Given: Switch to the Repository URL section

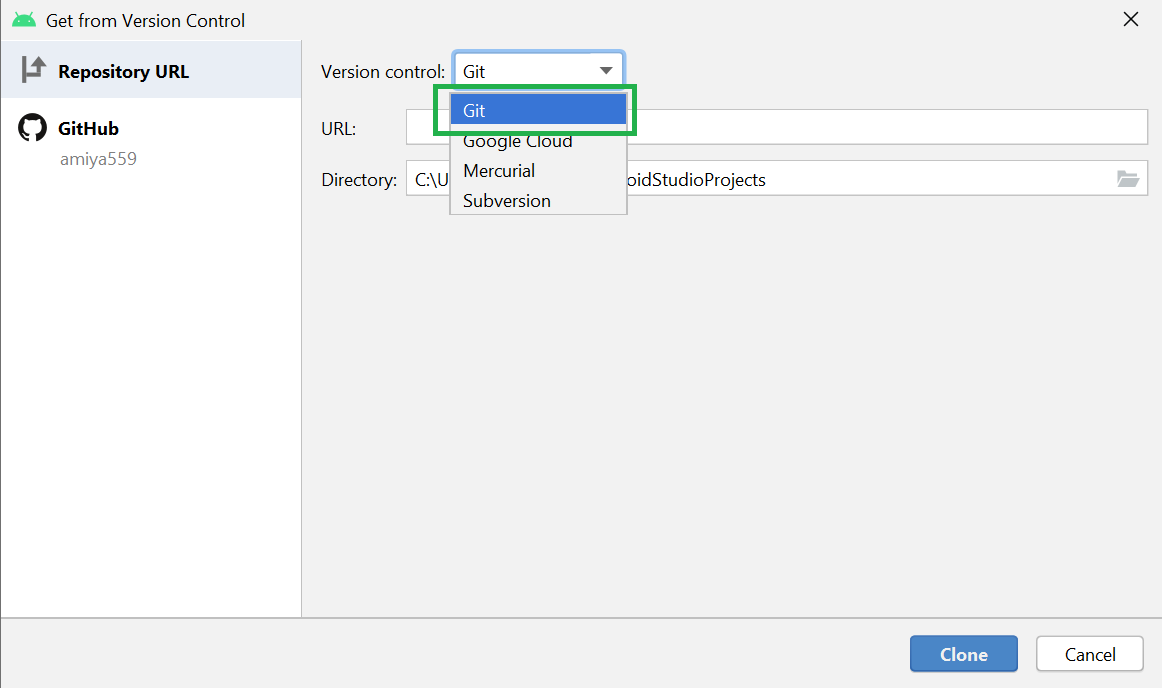Looking at the screenshot, I should [123, 72].
